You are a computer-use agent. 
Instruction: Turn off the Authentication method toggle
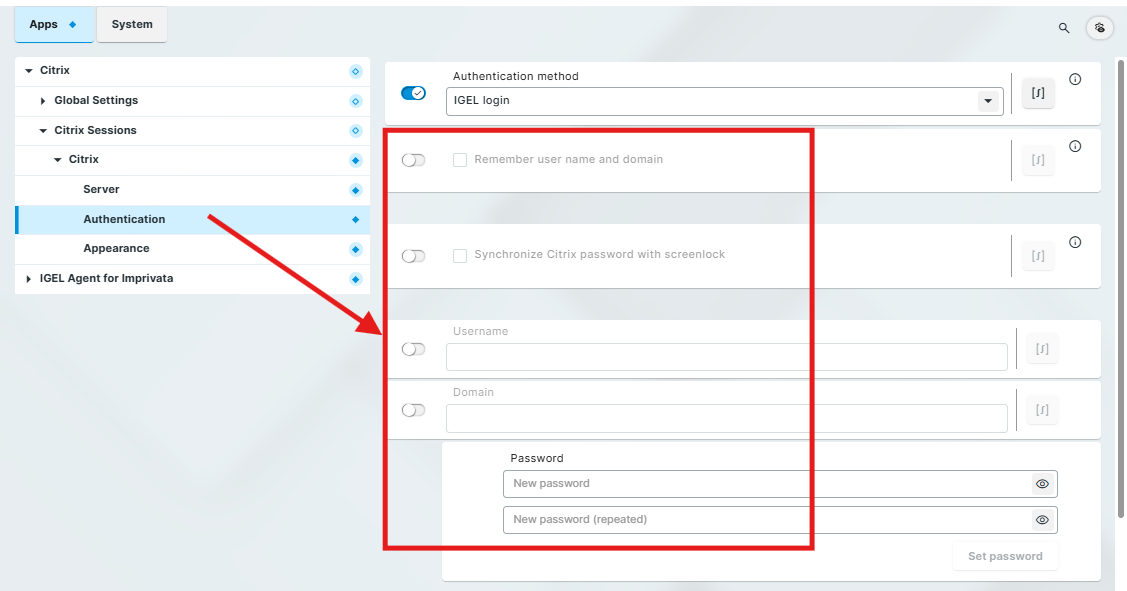[x=413, y=93]
